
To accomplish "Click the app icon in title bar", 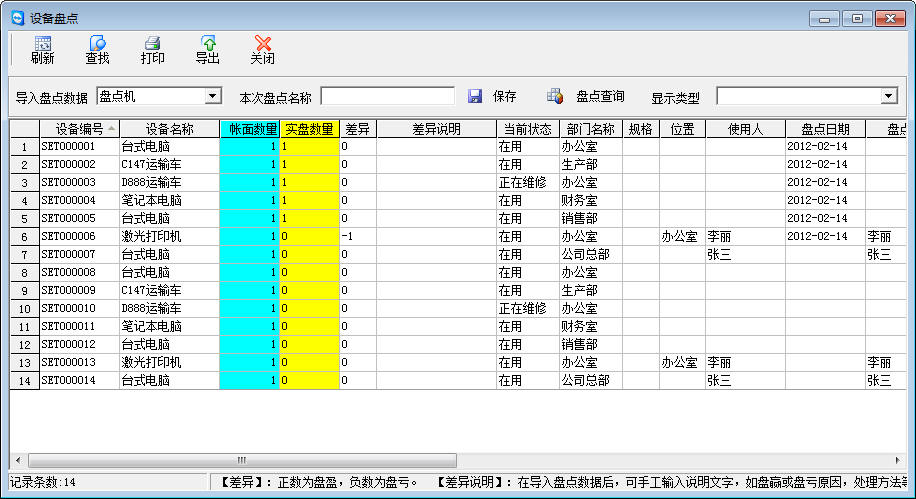I will (16, 17).
